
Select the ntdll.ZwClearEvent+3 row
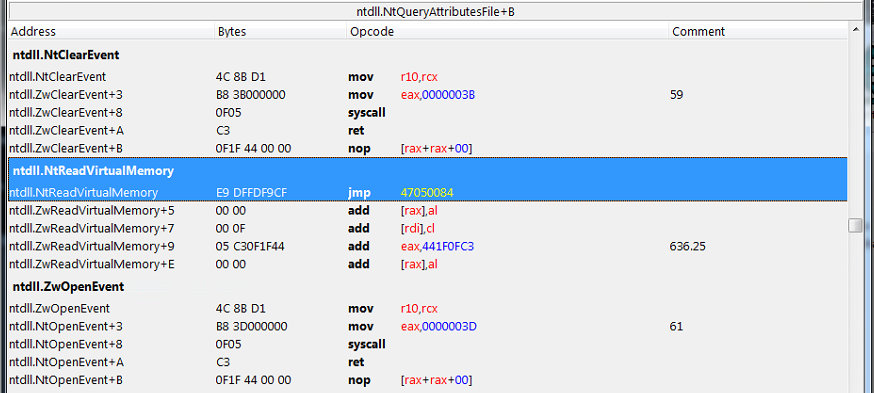(428, 95)
